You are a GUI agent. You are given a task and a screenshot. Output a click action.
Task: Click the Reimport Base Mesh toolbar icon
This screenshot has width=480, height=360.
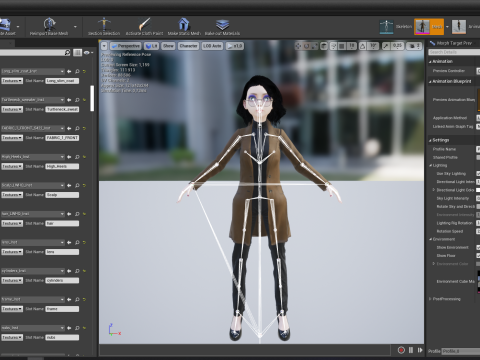(50, 24)
